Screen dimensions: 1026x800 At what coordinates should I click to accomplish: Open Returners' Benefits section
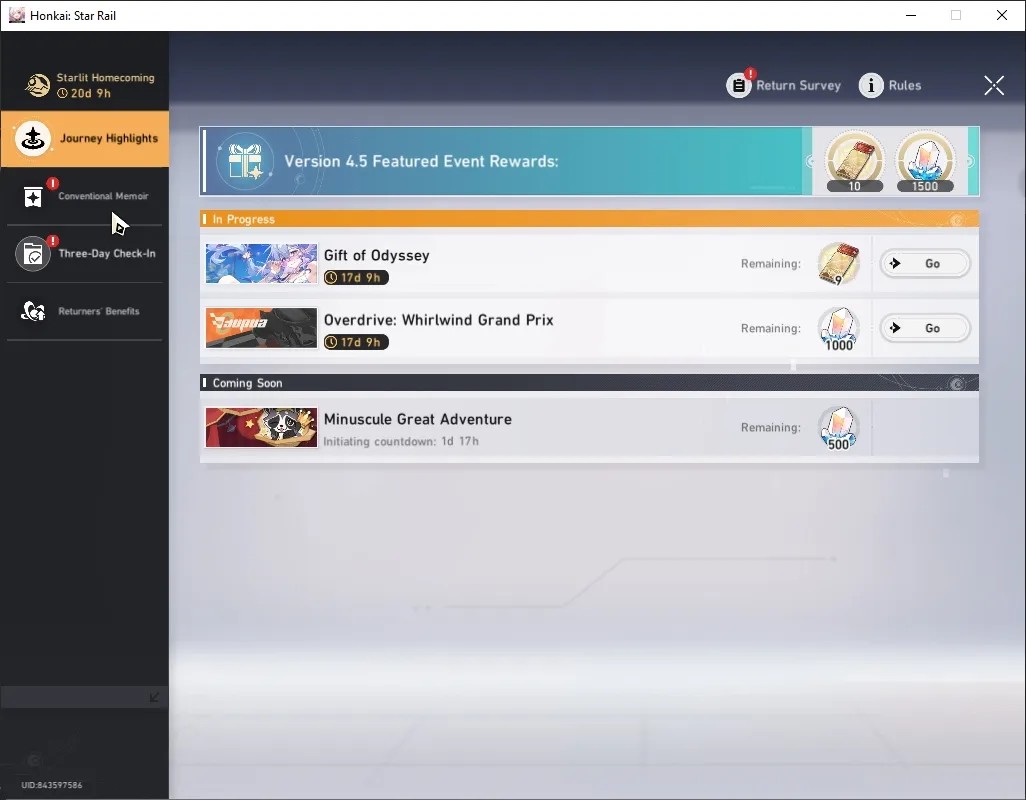pos(84,311)
